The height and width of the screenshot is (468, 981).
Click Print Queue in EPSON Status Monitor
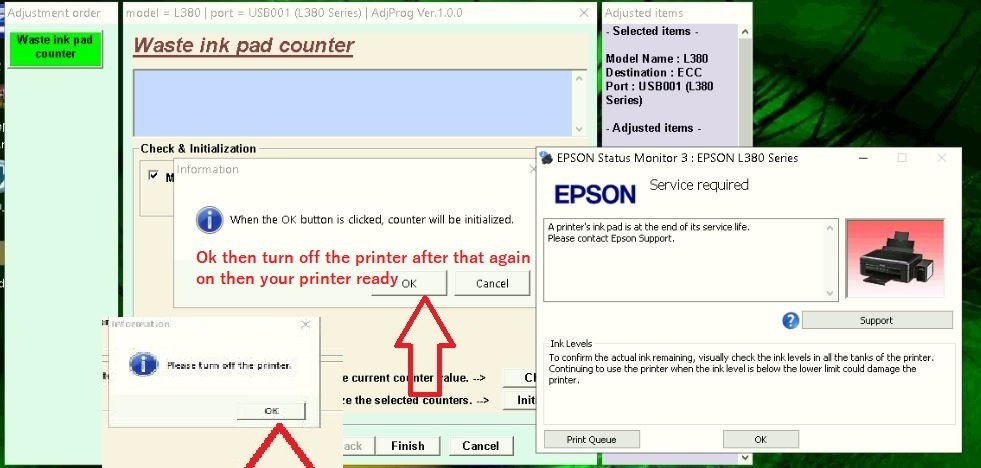[591, 439]
